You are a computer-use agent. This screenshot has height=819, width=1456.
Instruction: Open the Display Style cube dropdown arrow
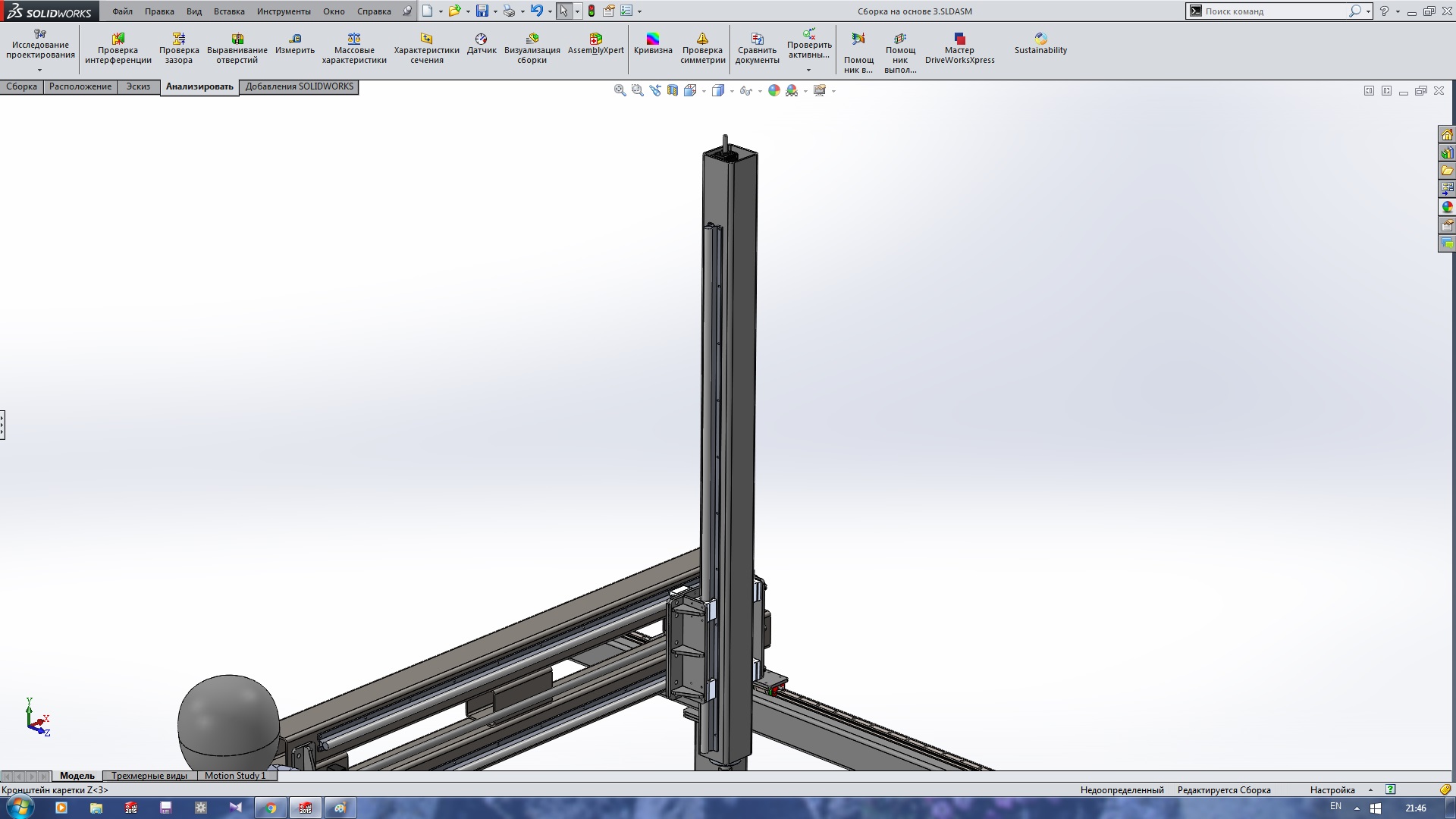coord(732,92)
